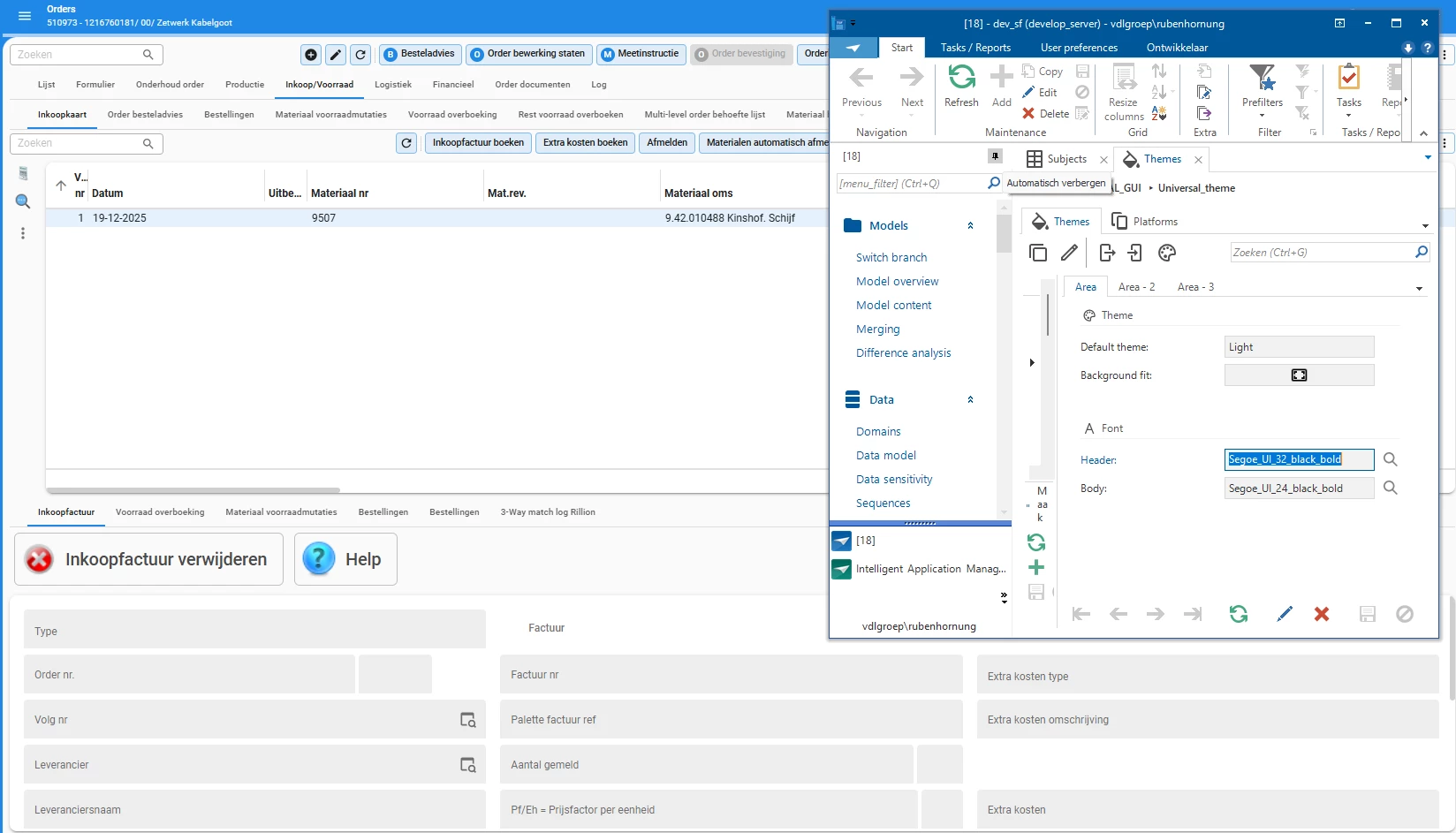
Task: Click the Background fit icon button
Action: (1299, 375)
